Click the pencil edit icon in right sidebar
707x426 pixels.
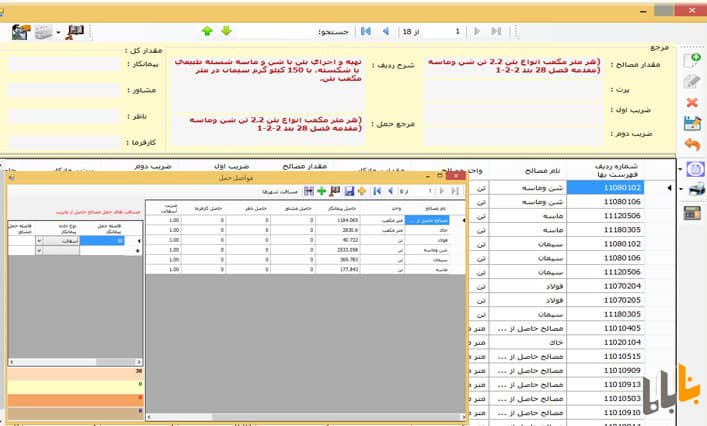(x=692, y=82)
